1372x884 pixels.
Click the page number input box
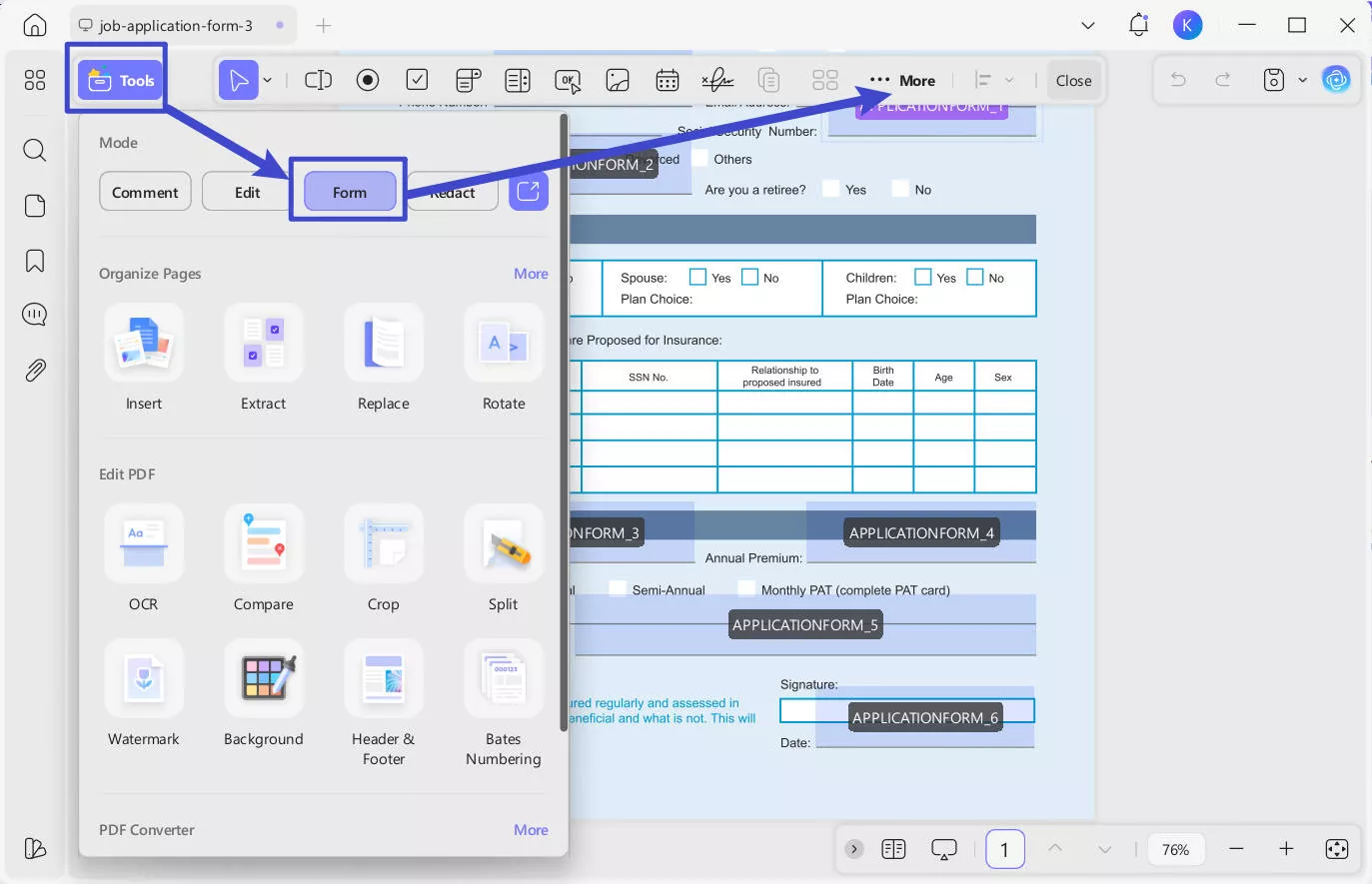click(x=1004, y=848)
